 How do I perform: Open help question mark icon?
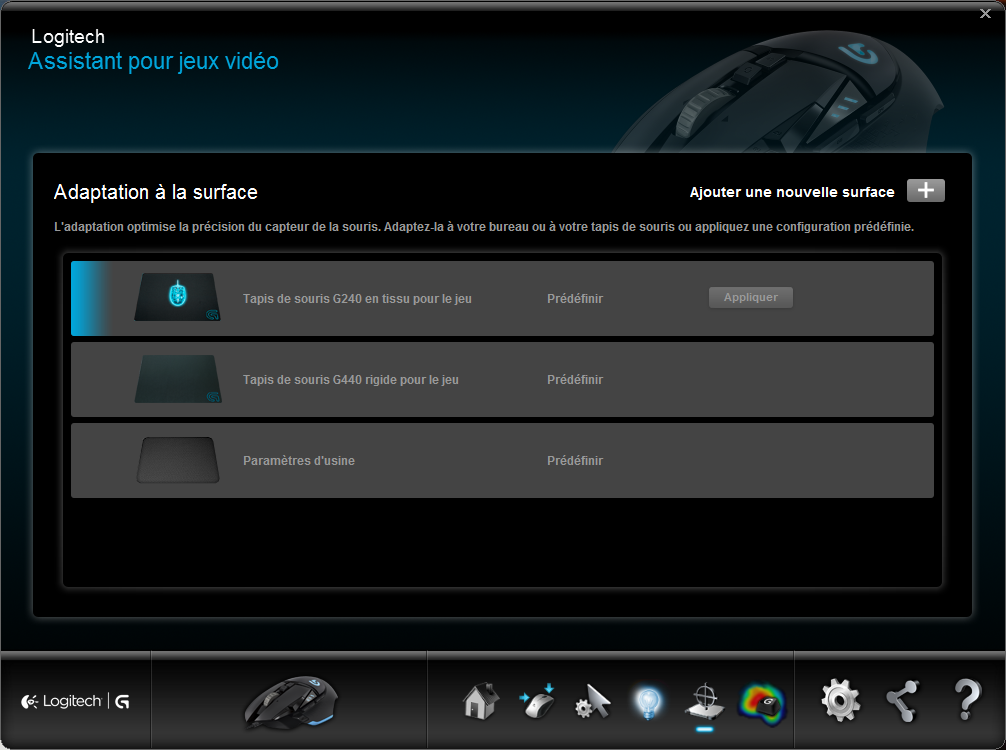point(967,699)
